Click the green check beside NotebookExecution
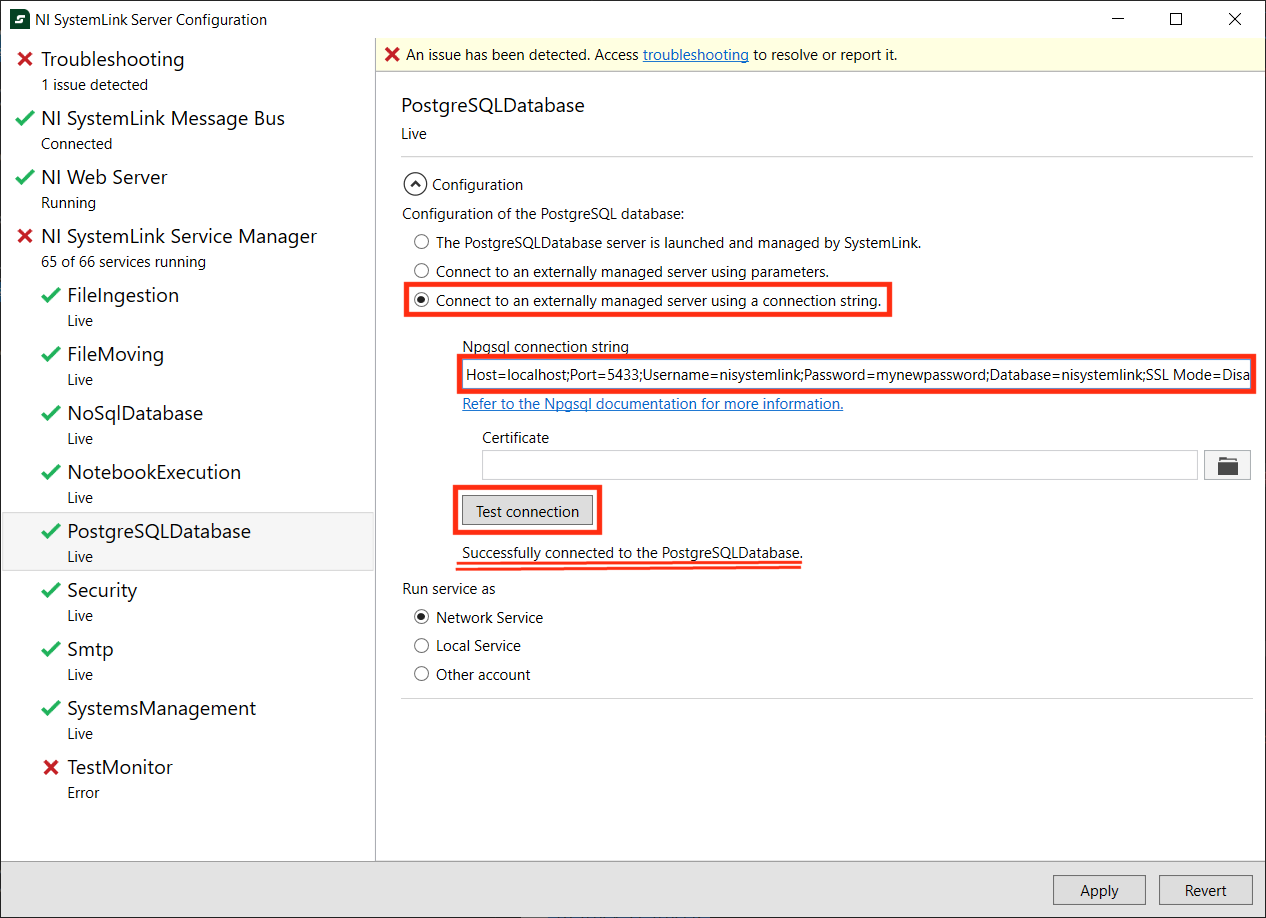 pos(51,473)
